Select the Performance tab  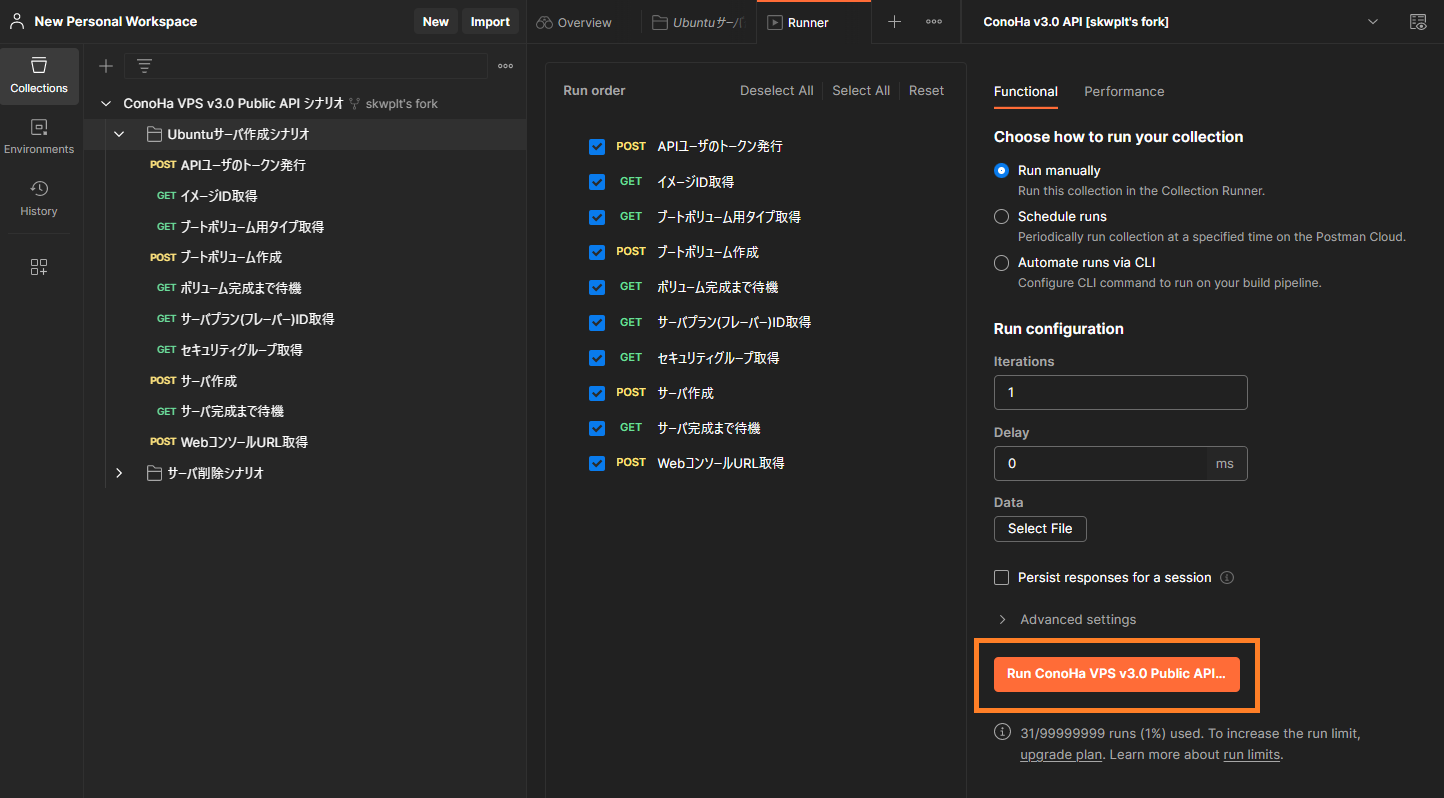tap(1124, 92)
